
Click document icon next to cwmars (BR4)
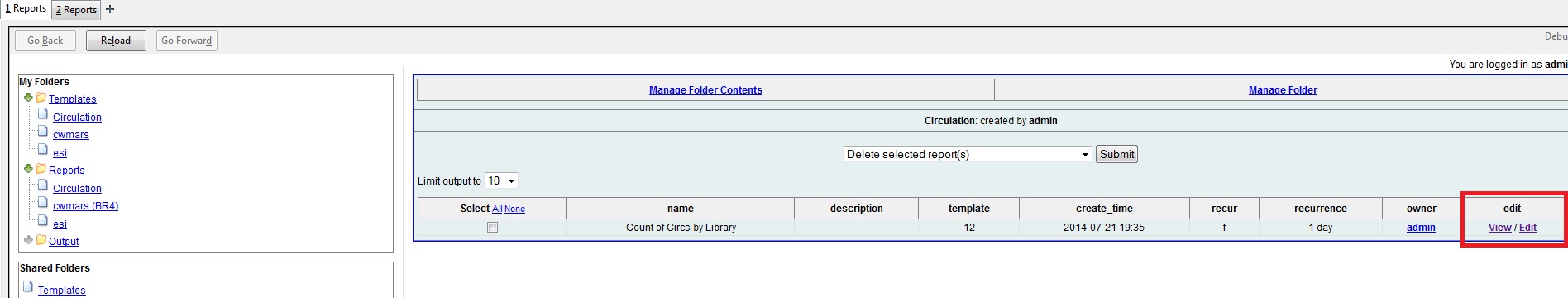[43, 203]
